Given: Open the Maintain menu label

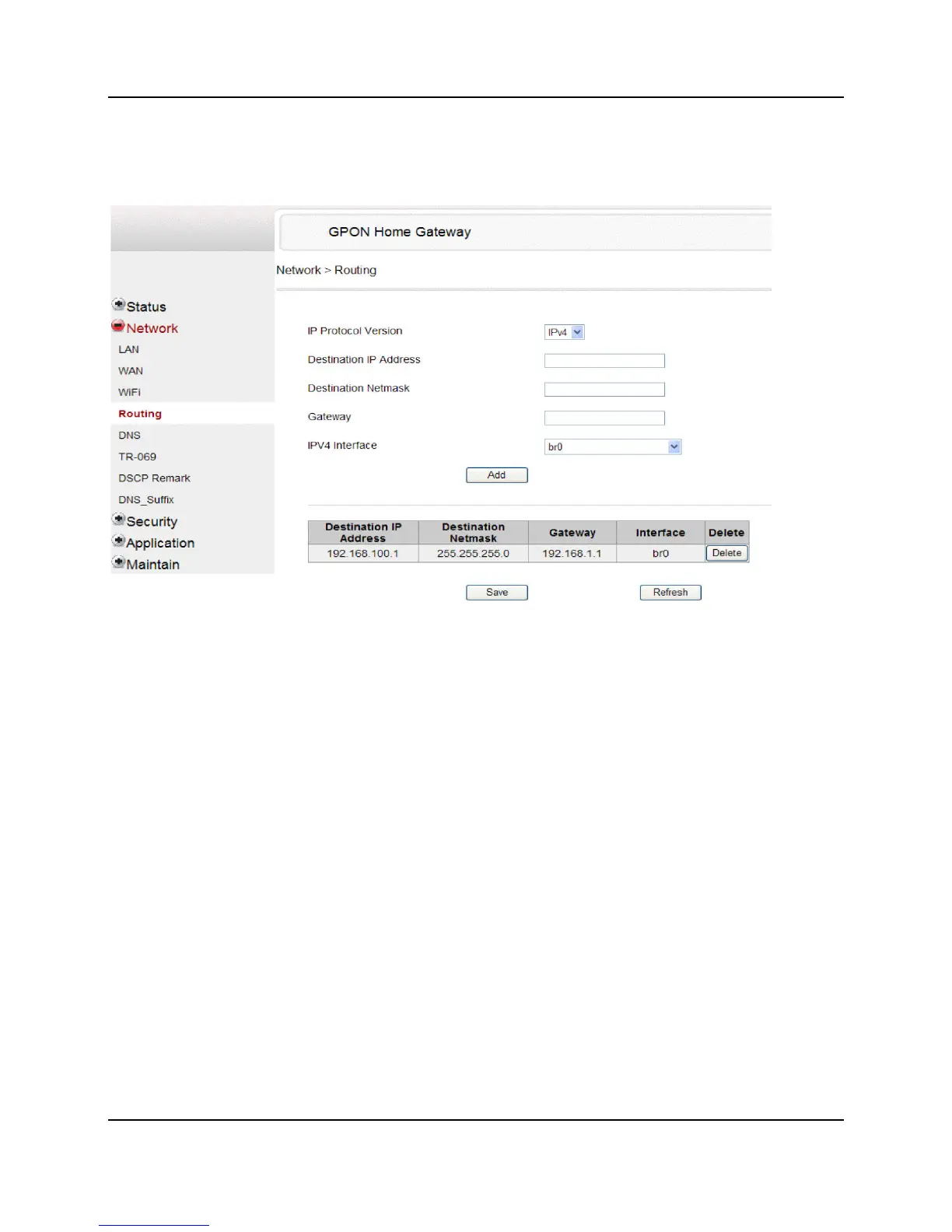Looking at the screenshot, I should coord(153,565).
